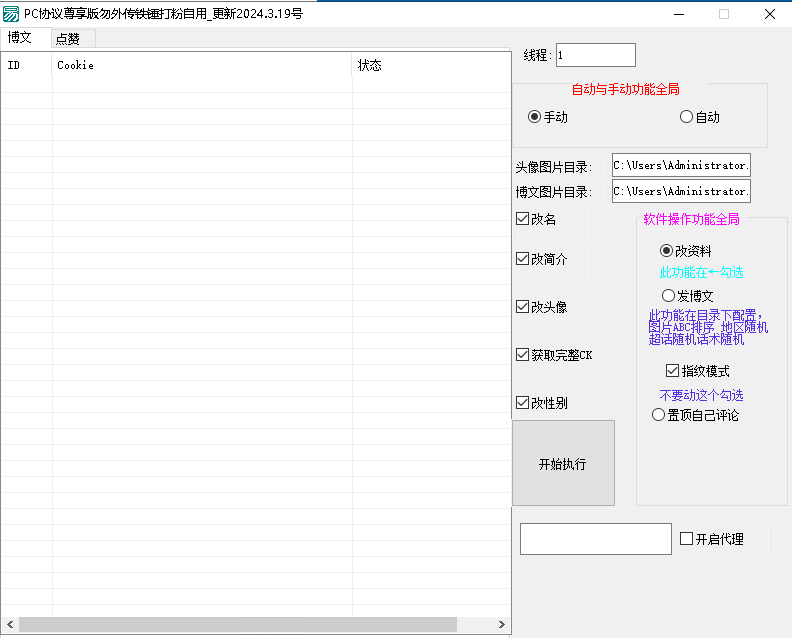Open the 博文 tab
The image size is (792, 638).
[21, 38]
